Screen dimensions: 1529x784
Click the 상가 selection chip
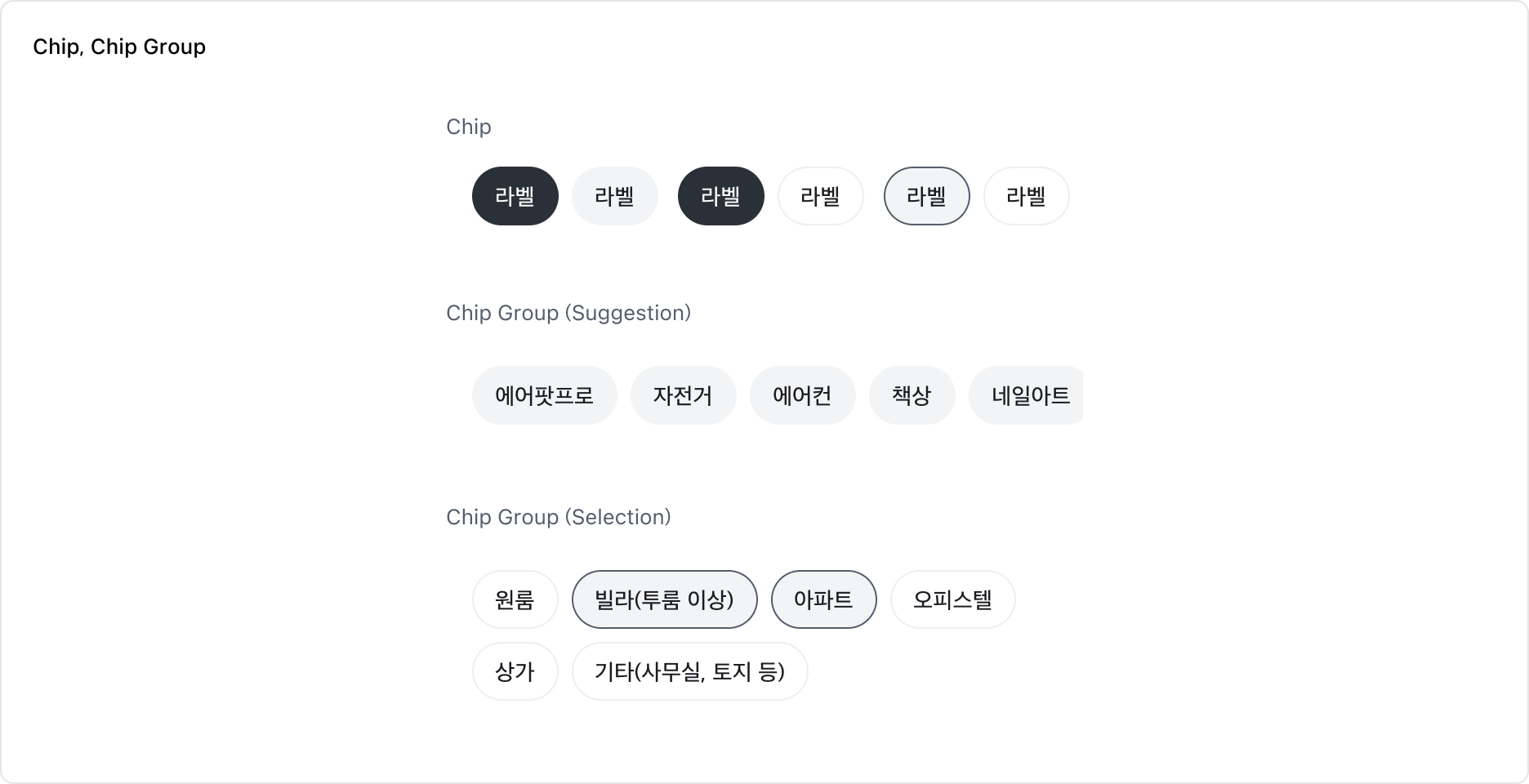tap(515, 671)
